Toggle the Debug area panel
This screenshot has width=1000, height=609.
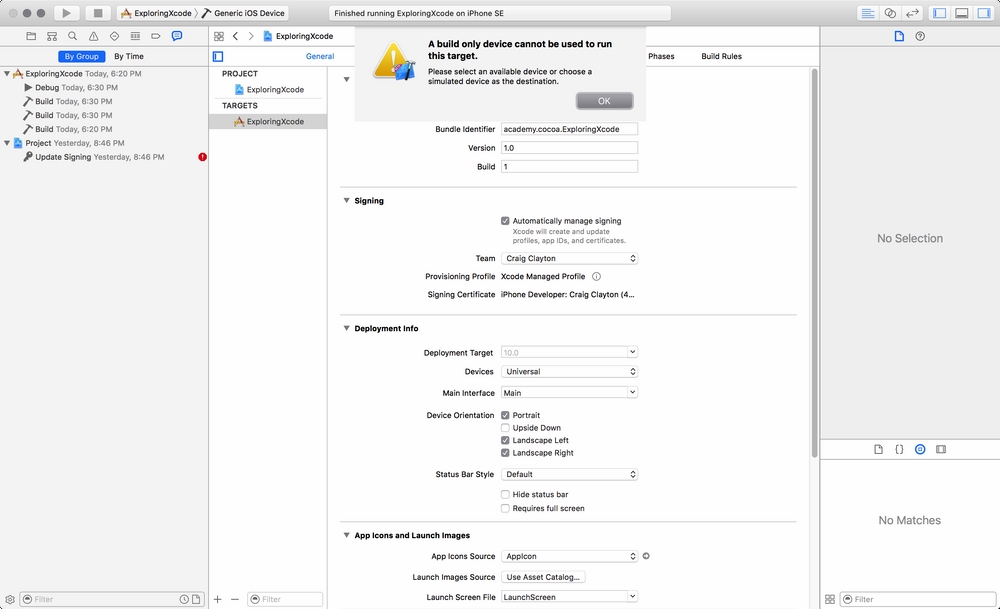pos(962,13)
